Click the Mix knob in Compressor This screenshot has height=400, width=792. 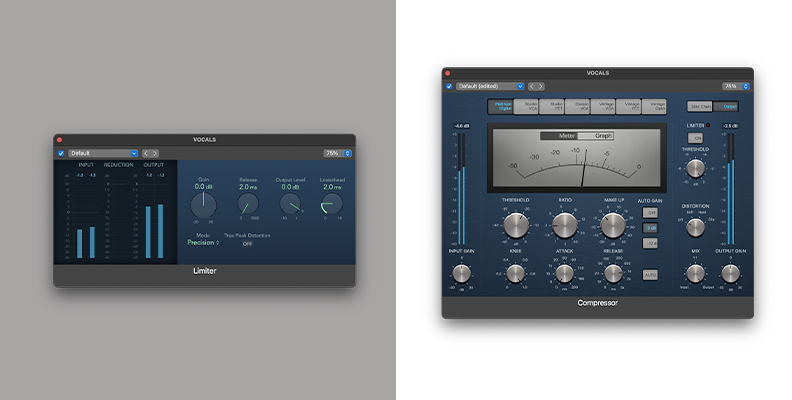696,274
